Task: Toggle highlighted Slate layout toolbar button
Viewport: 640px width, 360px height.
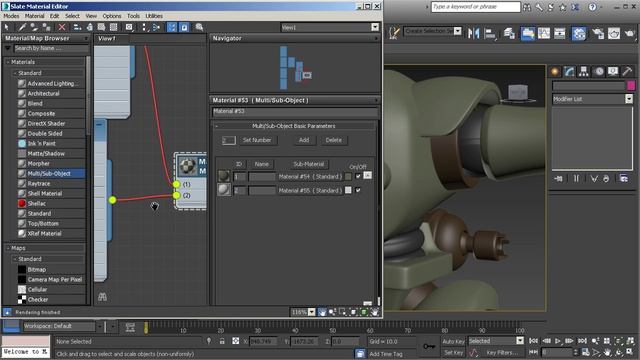Action: click(172, 27)
